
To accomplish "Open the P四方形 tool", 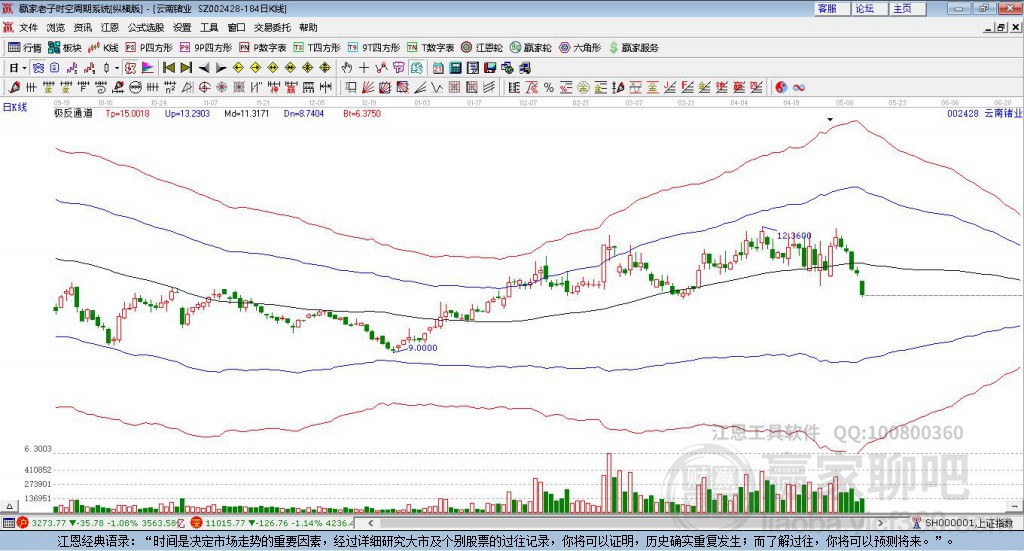I will click(x=149, y=48).
